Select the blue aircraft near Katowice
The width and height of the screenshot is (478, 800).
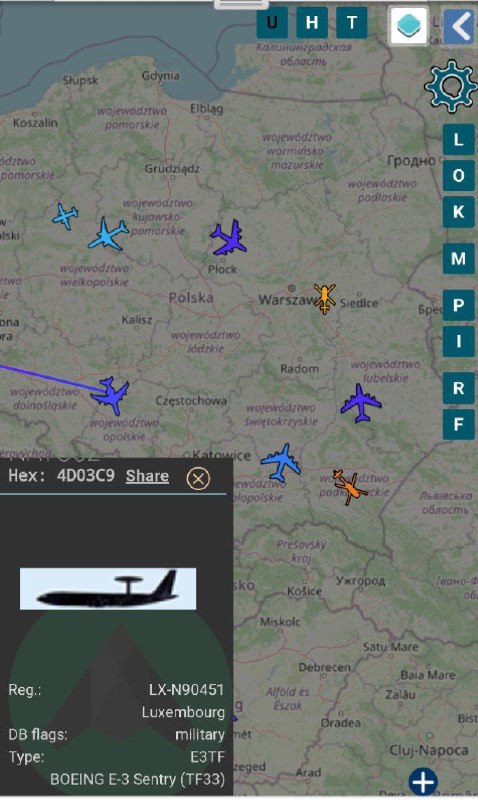click(281, 462)
